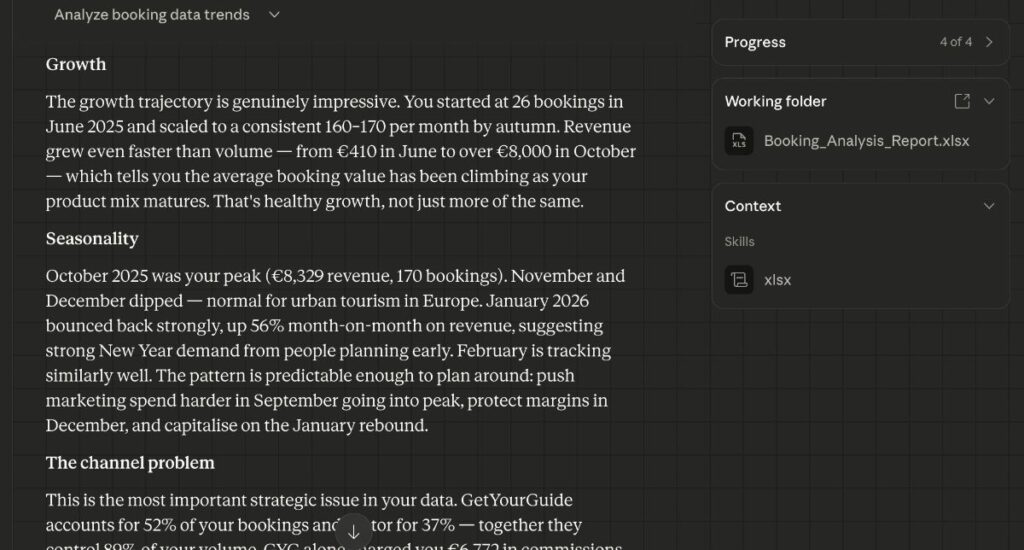This screenshot has width=1024, height=550.
Task: Click the '4 of 4' progress counter
Action: (x=955, y=42)
